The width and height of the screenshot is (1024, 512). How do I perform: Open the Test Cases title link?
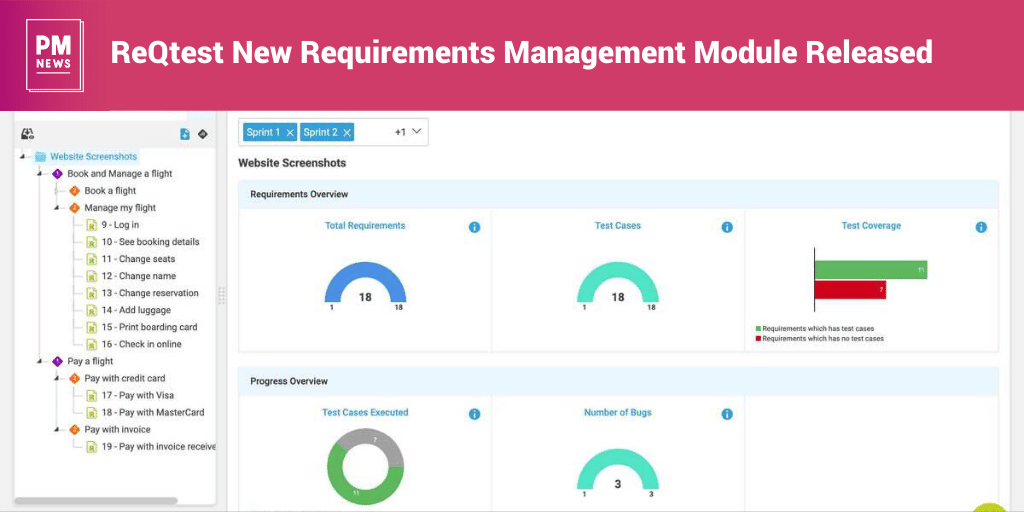[x=618, y=225]
